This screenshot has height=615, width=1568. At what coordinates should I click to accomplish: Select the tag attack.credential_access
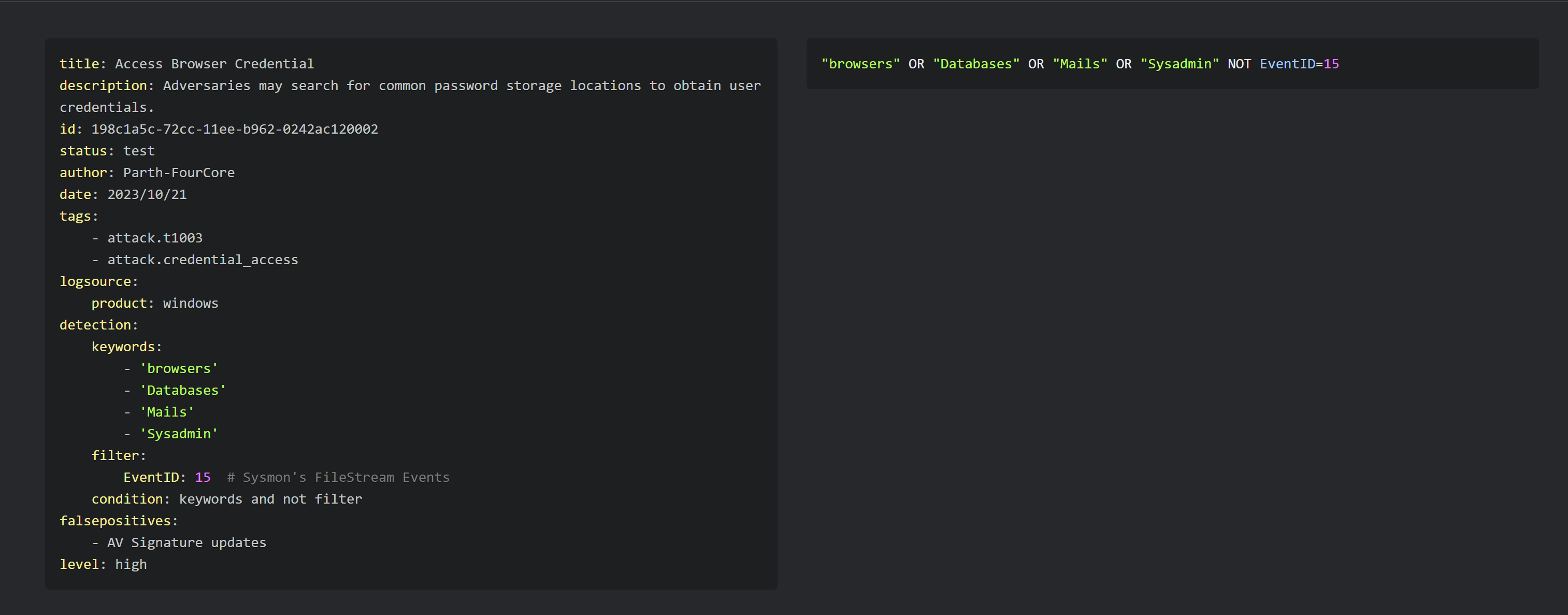coord(203,259)
